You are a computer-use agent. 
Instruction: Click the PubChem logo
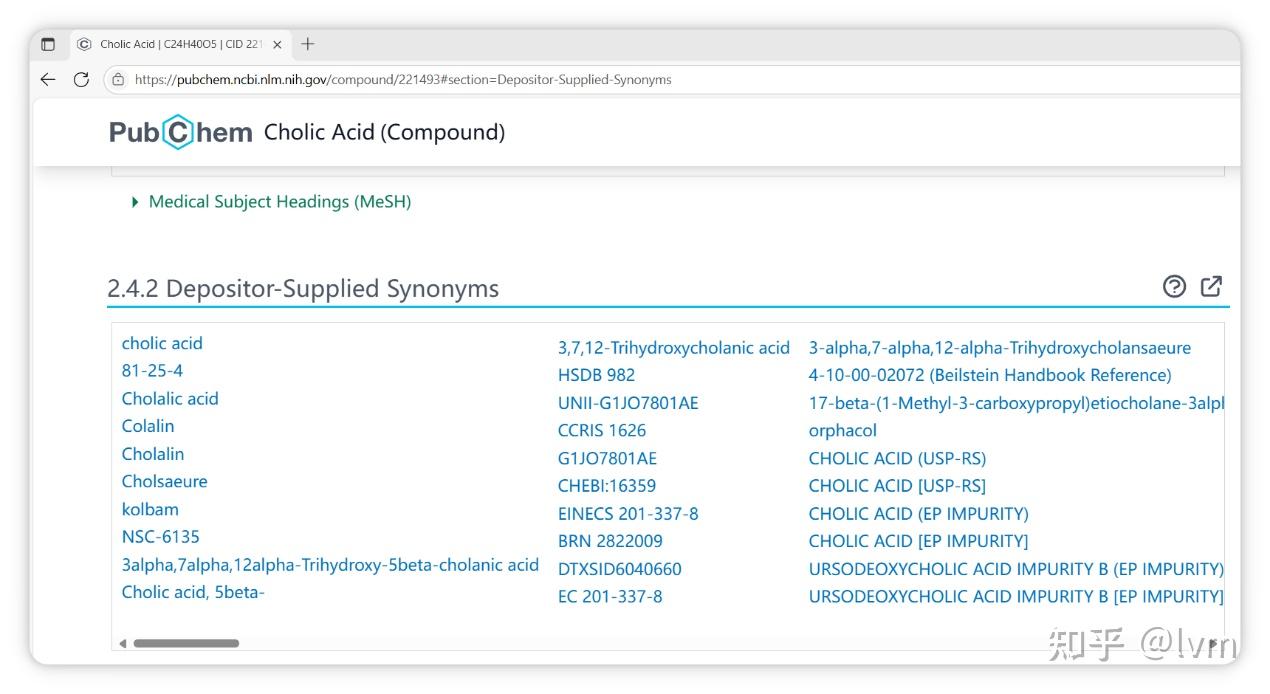[x=180, y=132]
